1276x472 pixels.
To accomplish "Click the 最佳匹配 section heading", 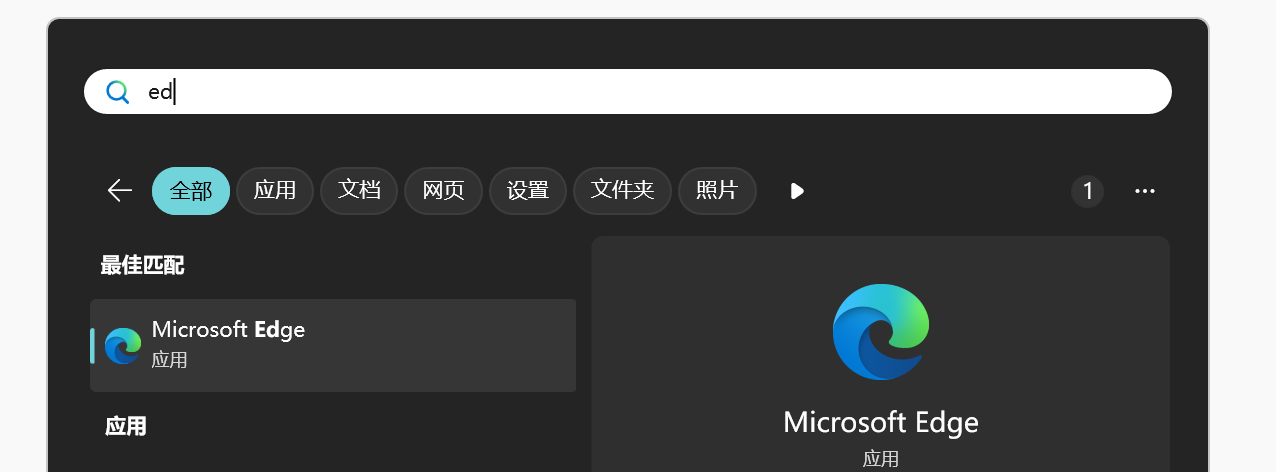I will [x=142, y=265].
